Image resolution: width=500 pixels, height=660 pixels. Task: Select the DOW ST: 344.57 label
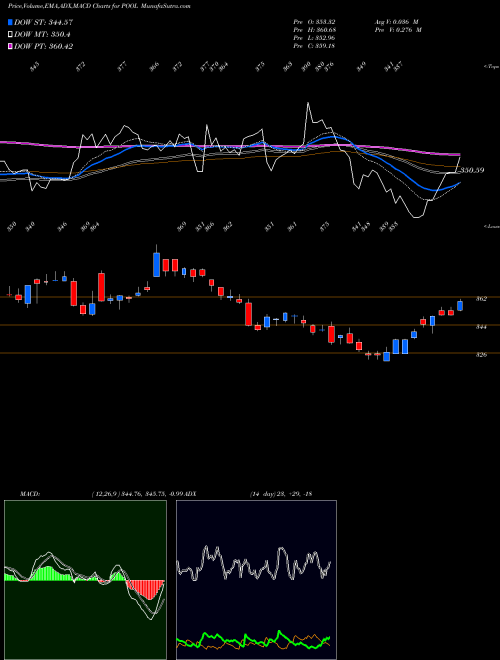tap(43, 22)
